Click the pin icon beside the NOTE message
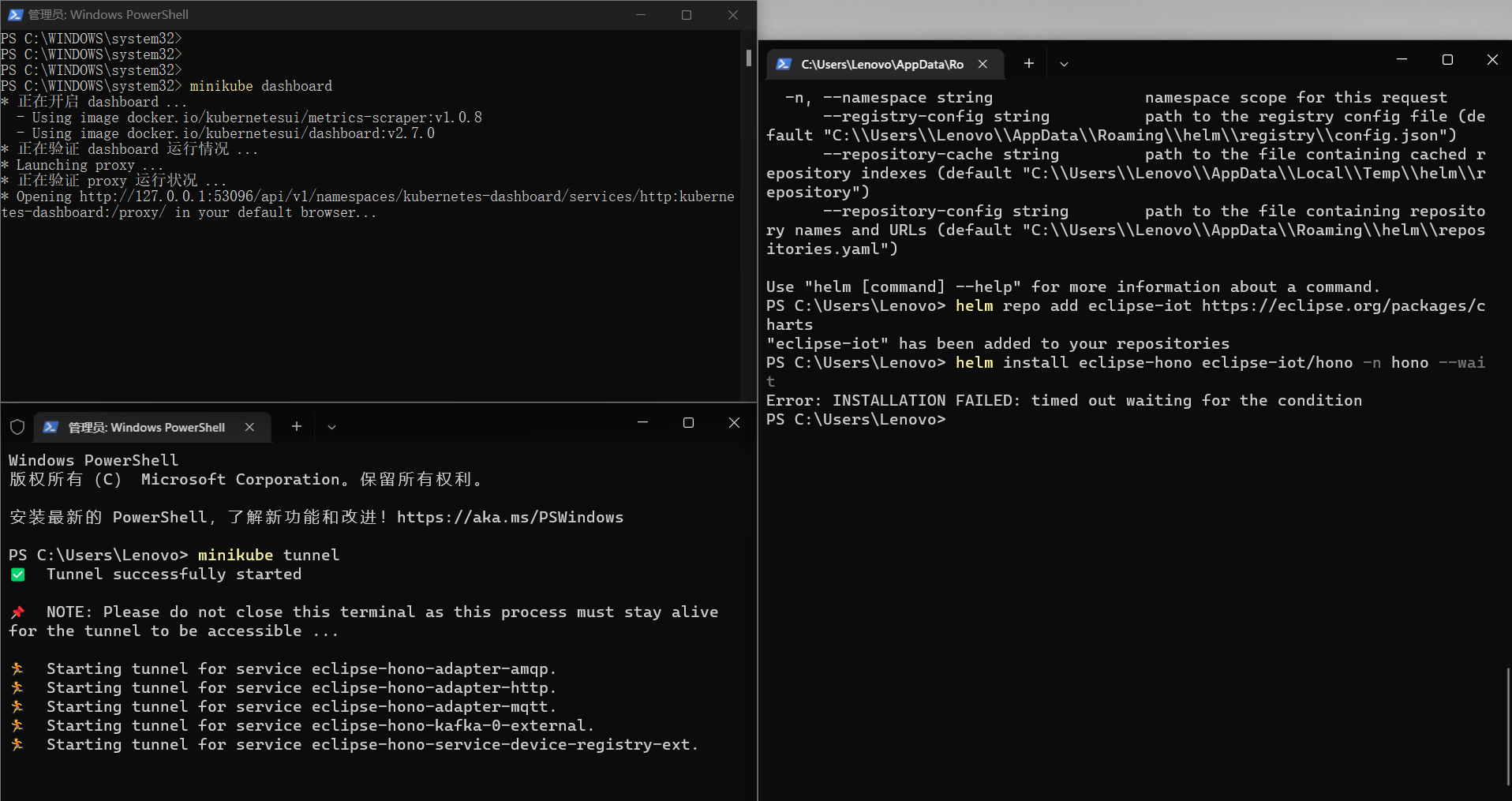 17,612
